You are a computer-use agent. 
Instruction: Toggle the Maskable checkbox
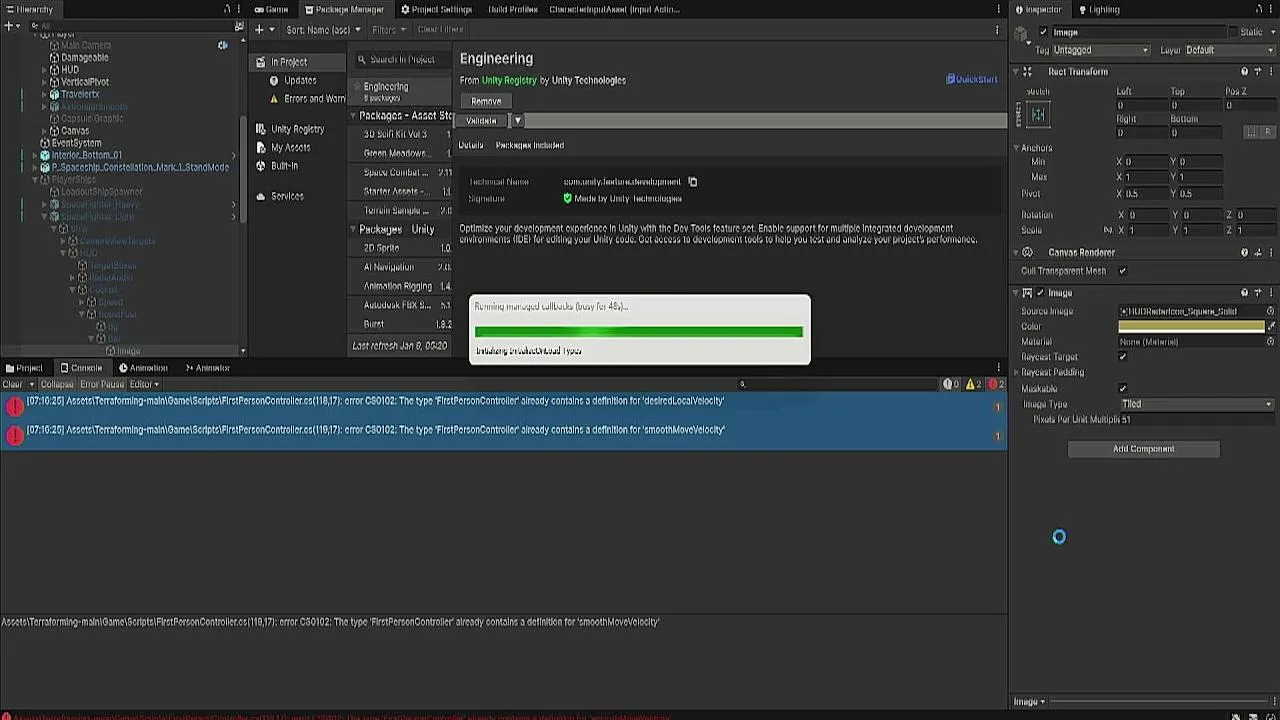pos(1122,389)
